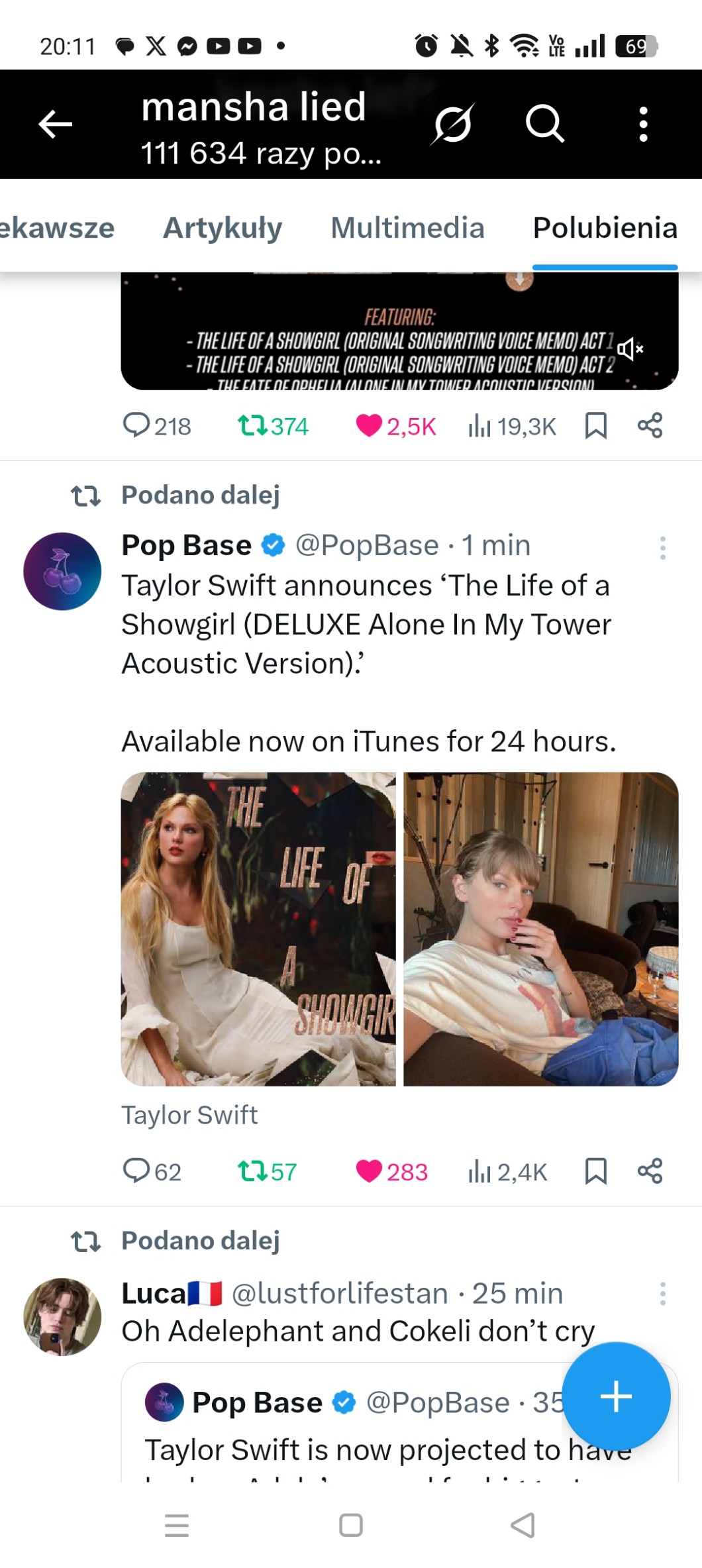Search this profile's posts
The height and width of the screenshot is (1568, 702).
[x=544, y=124]
